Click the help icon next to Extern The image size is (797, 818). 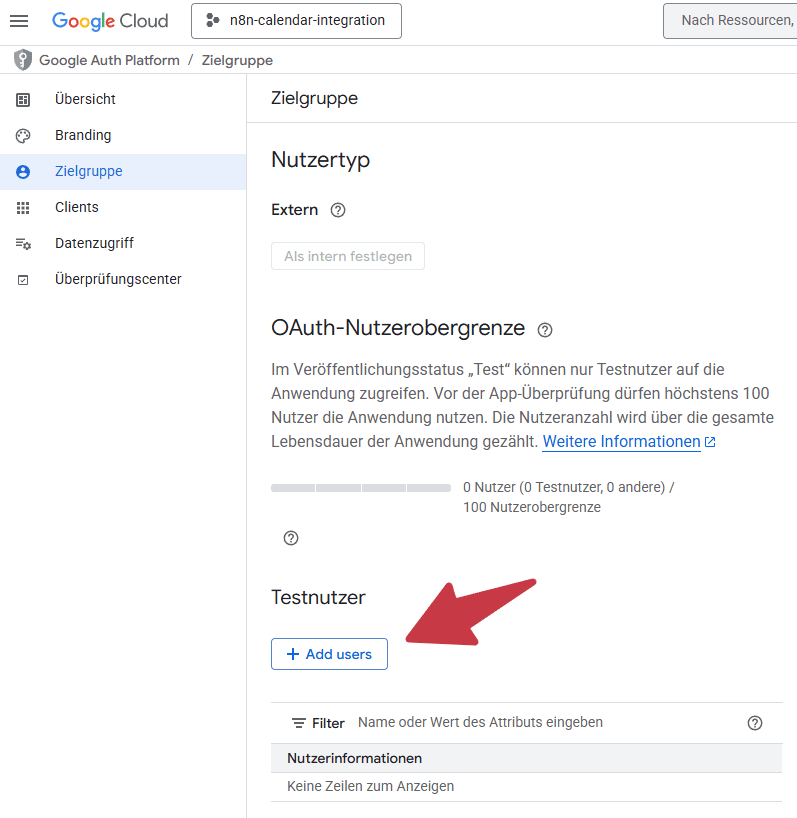pyautogui.click(x=338, y=210)
